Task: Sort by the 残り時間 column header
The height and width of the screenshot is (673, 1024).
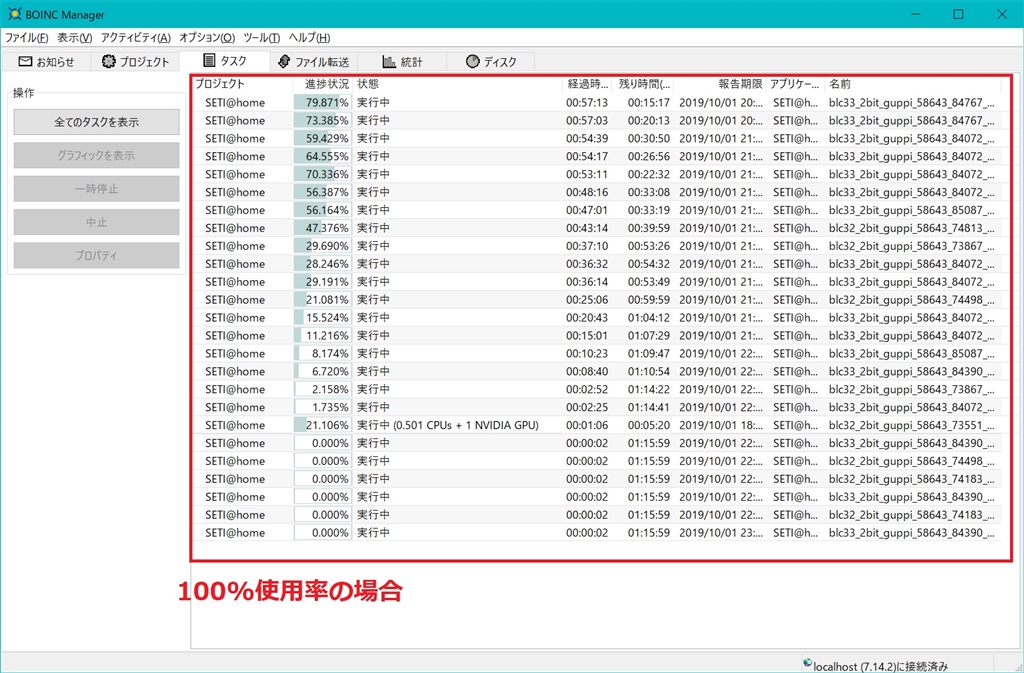Action: (x=644, y=84)
